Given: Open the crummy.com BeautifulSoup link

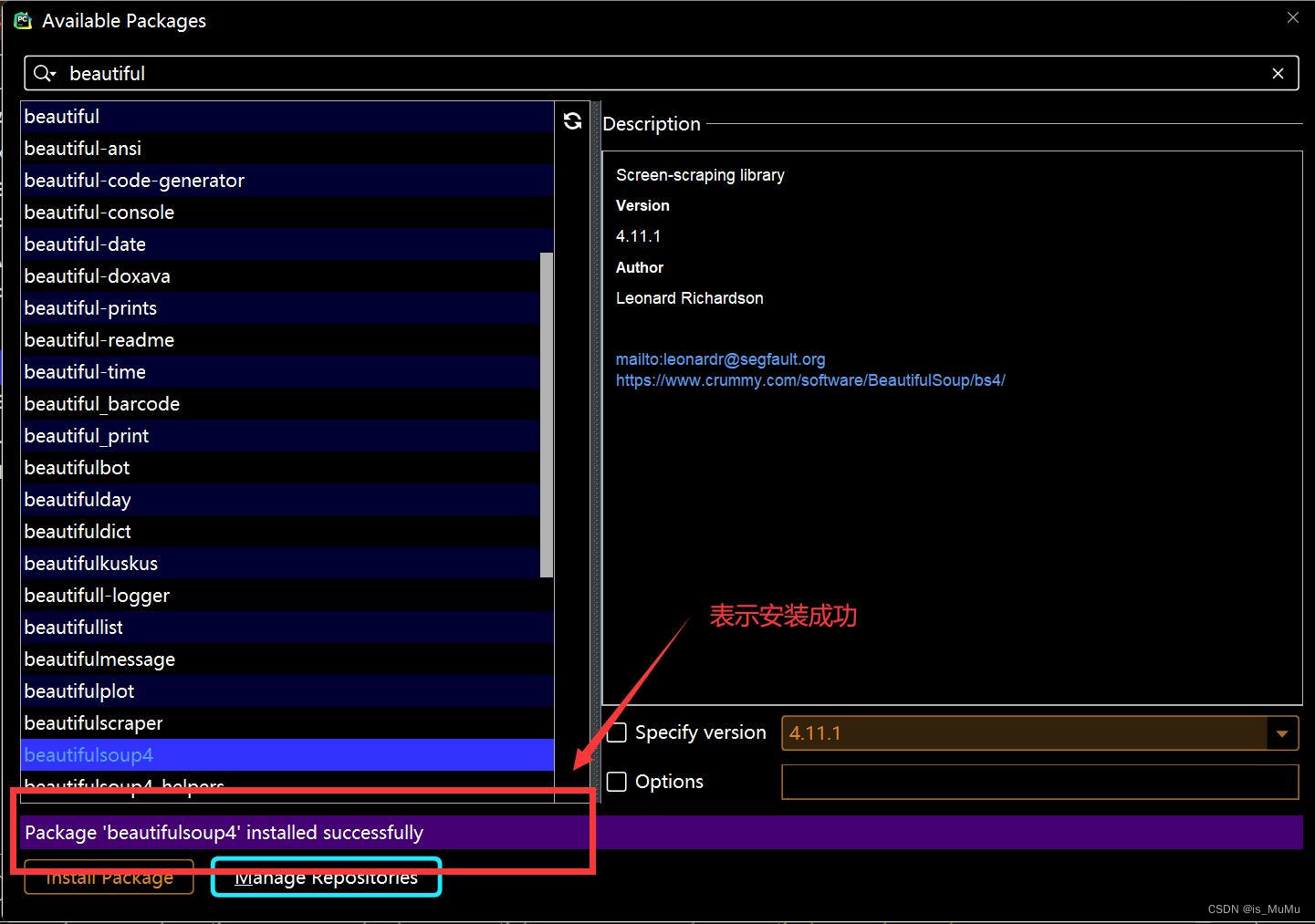Looking at the screenshot, I should pos(810,380).
